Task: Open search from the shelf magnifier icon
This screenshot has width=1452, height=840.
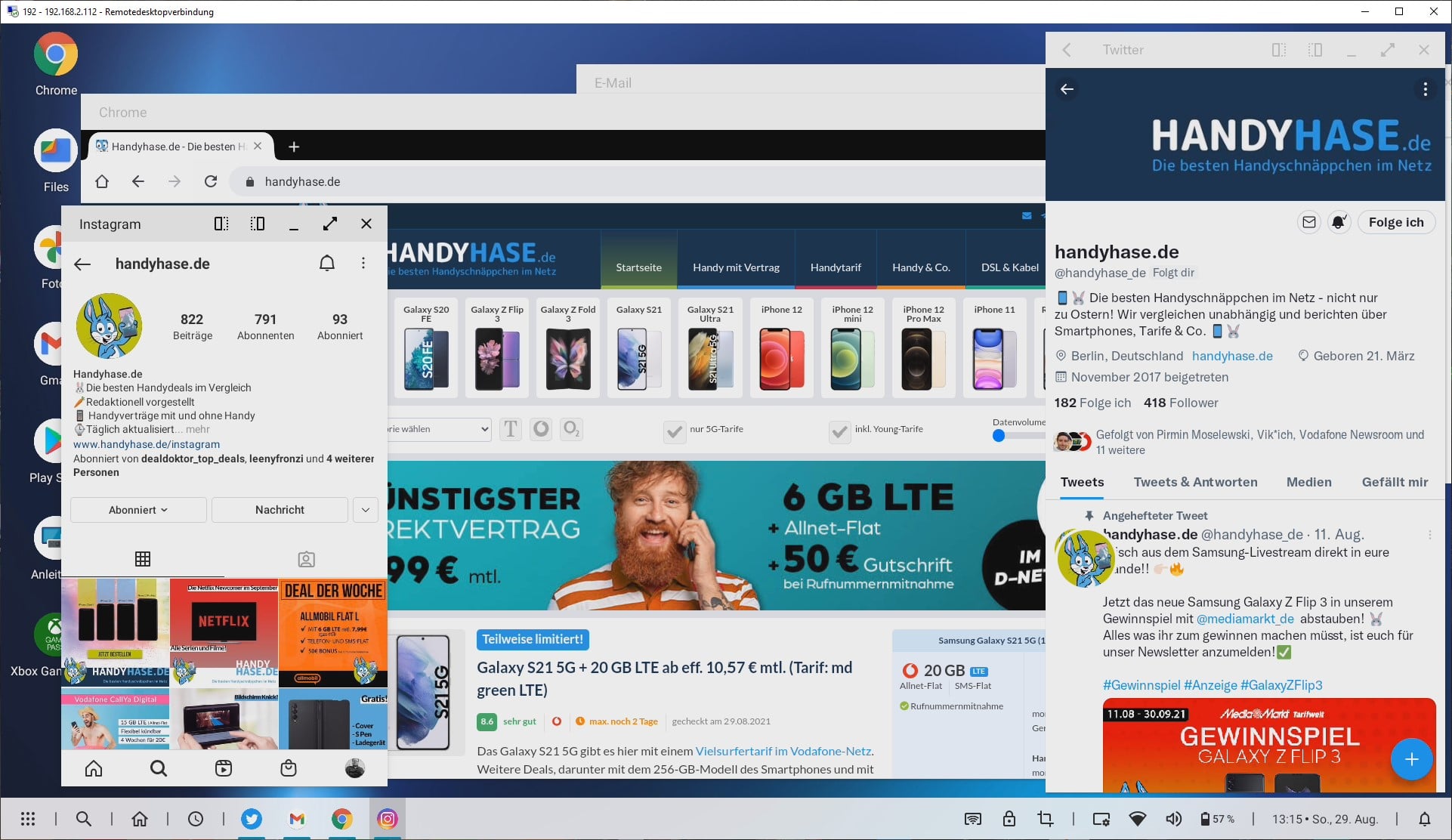Action: 84,819
